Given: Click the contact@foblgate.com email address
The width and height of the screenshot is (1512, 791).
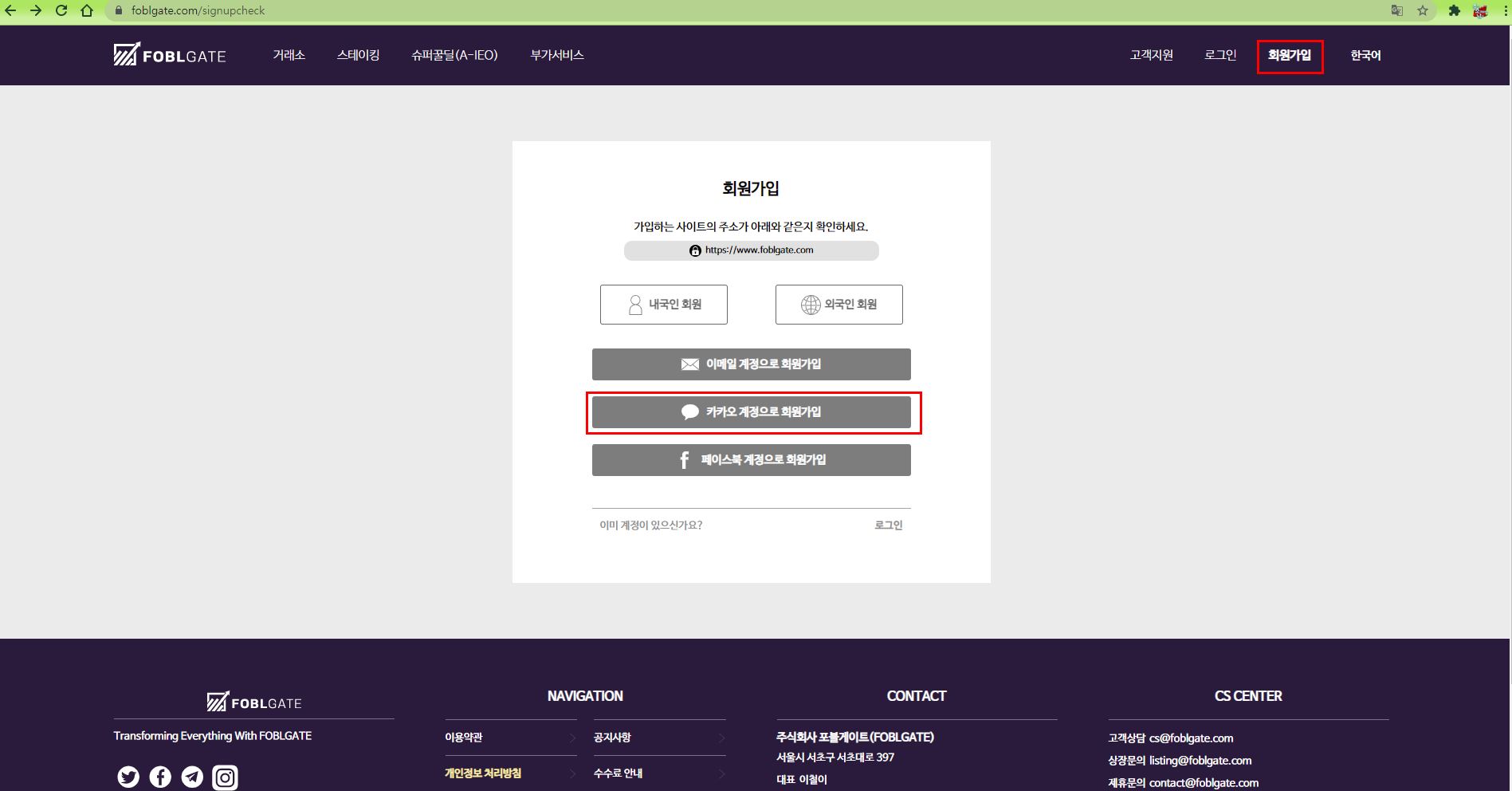Looking at the screenshot, I should coord(1204,783).
